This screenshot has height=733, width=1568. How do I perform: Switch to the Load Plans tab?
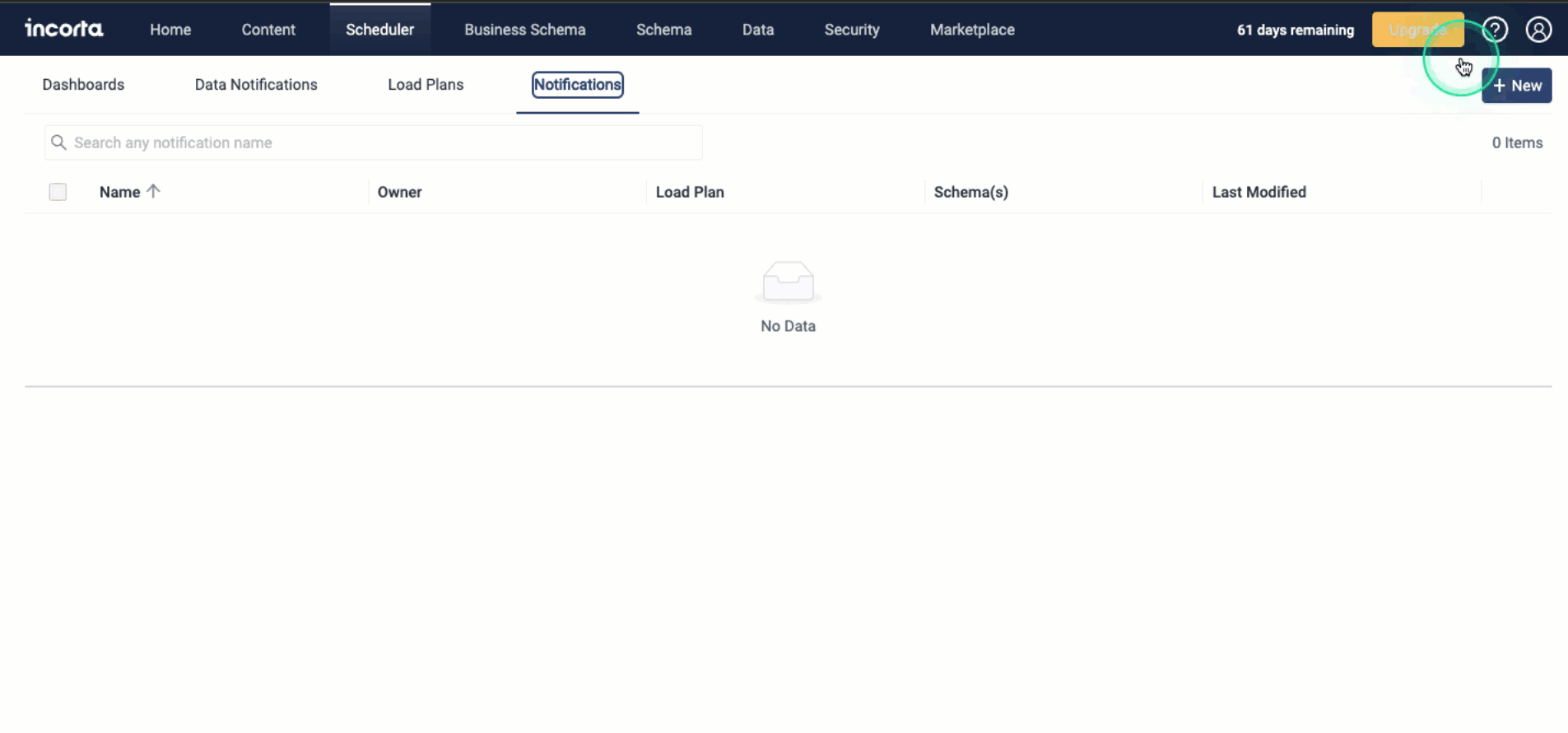[x=426, y=85]
